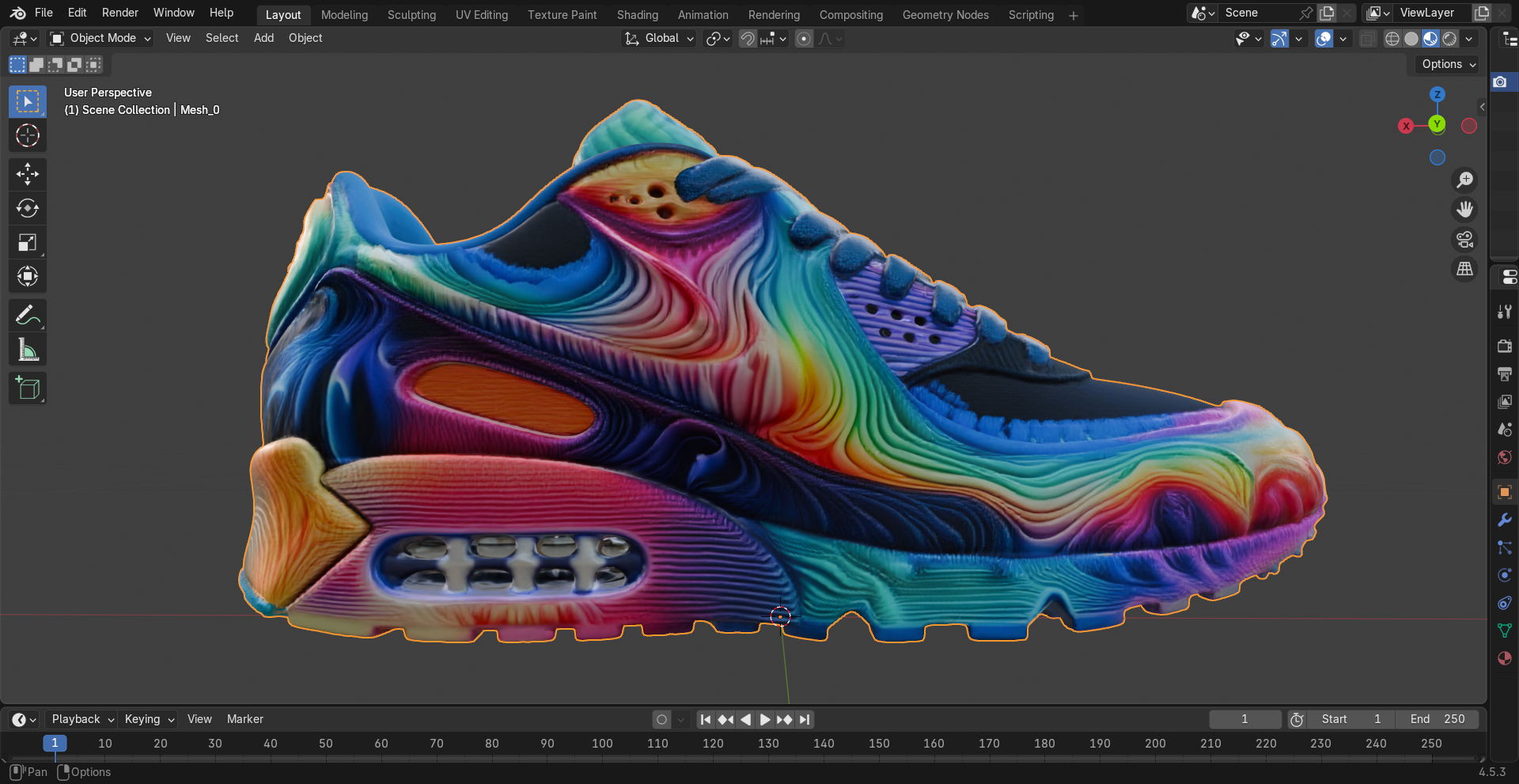Expand gizmo options dropdown
1519x784 pixels.
(x=1298, y=38)
